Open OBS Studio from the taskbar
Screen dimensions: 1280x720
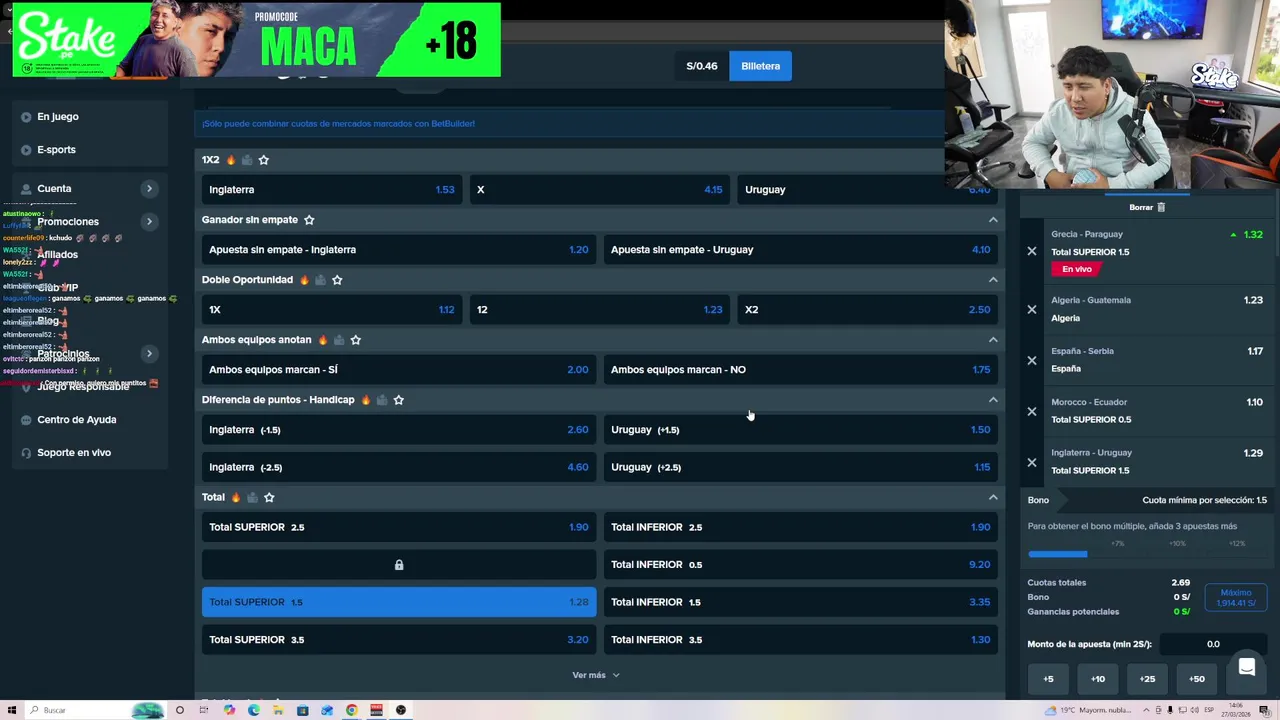[401, 710]
